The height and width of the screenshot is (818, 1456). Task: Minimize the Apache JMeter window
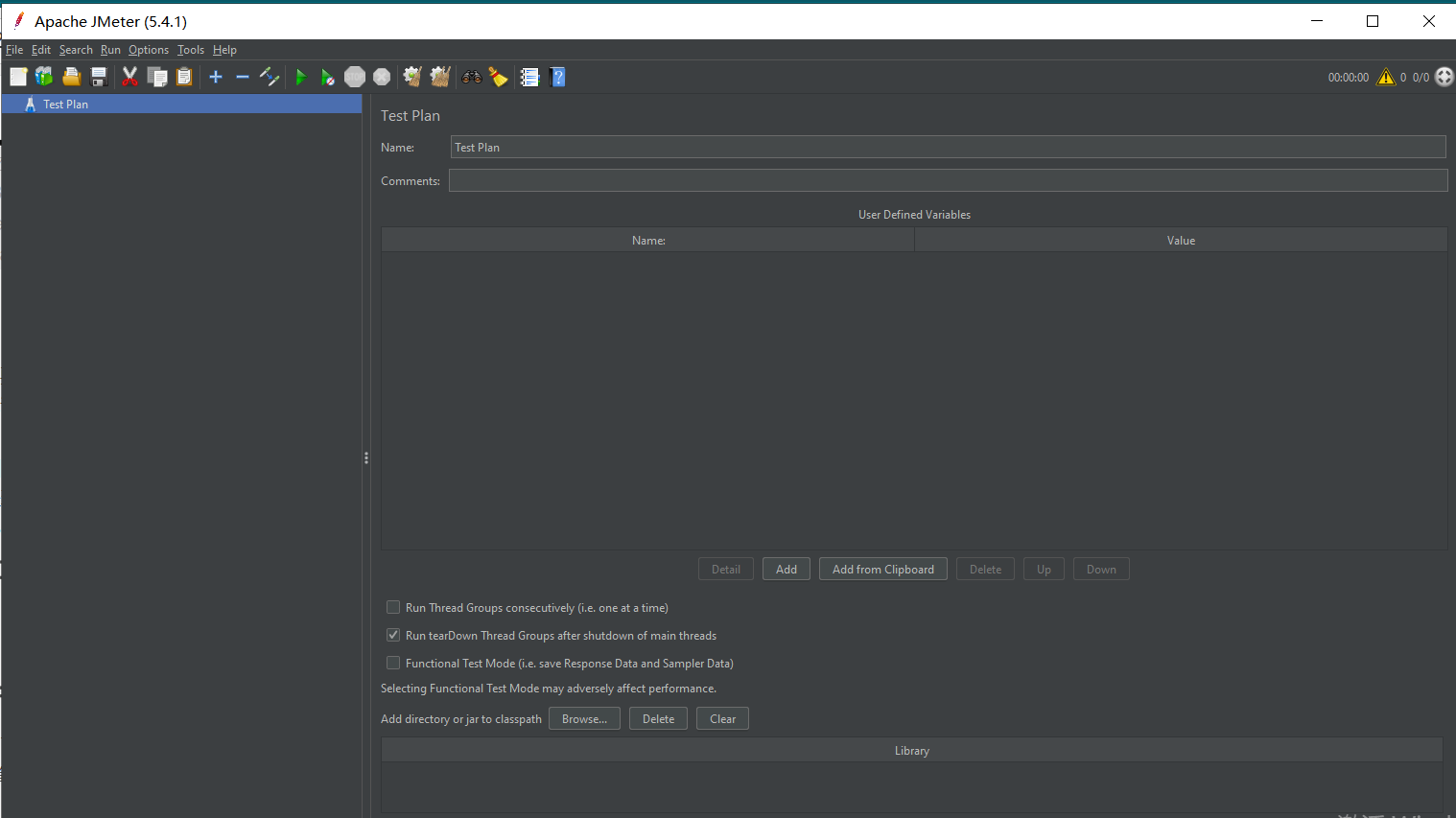pos(1317,21)
